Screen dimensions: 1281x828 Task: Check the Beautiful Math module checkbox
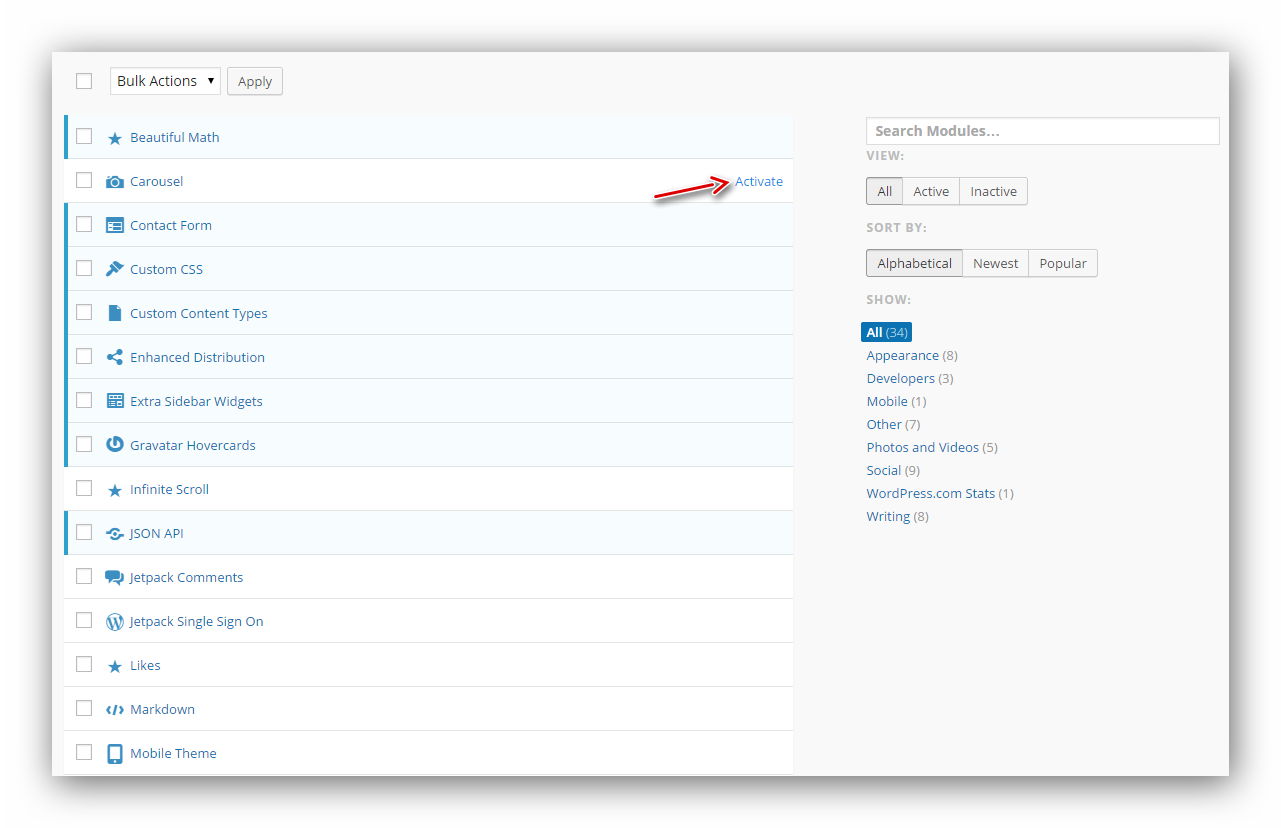84,136
